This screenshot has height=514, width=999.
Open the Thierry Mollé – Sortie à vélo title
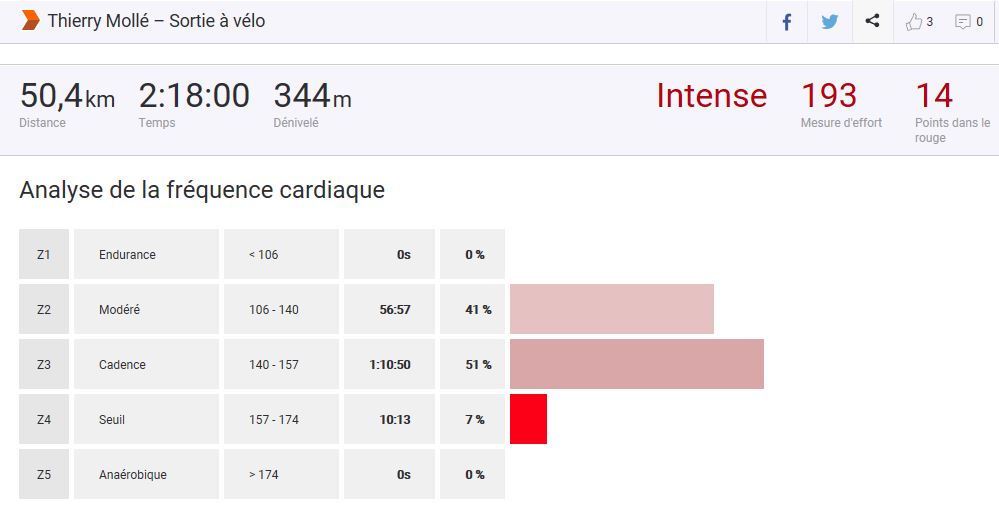click(156, 21)
